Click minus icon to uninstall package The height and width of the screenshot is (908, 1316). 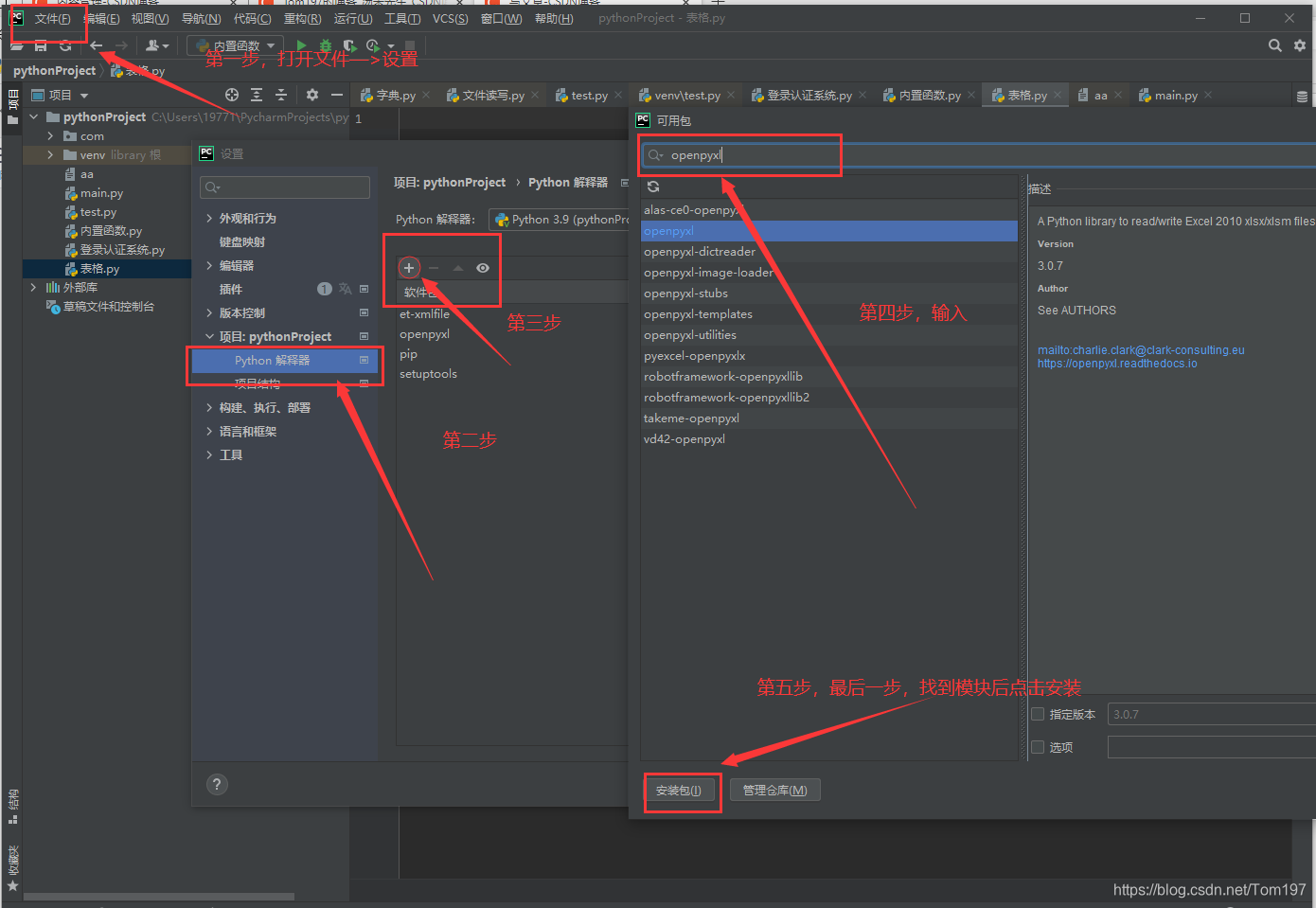pos(434,268)
